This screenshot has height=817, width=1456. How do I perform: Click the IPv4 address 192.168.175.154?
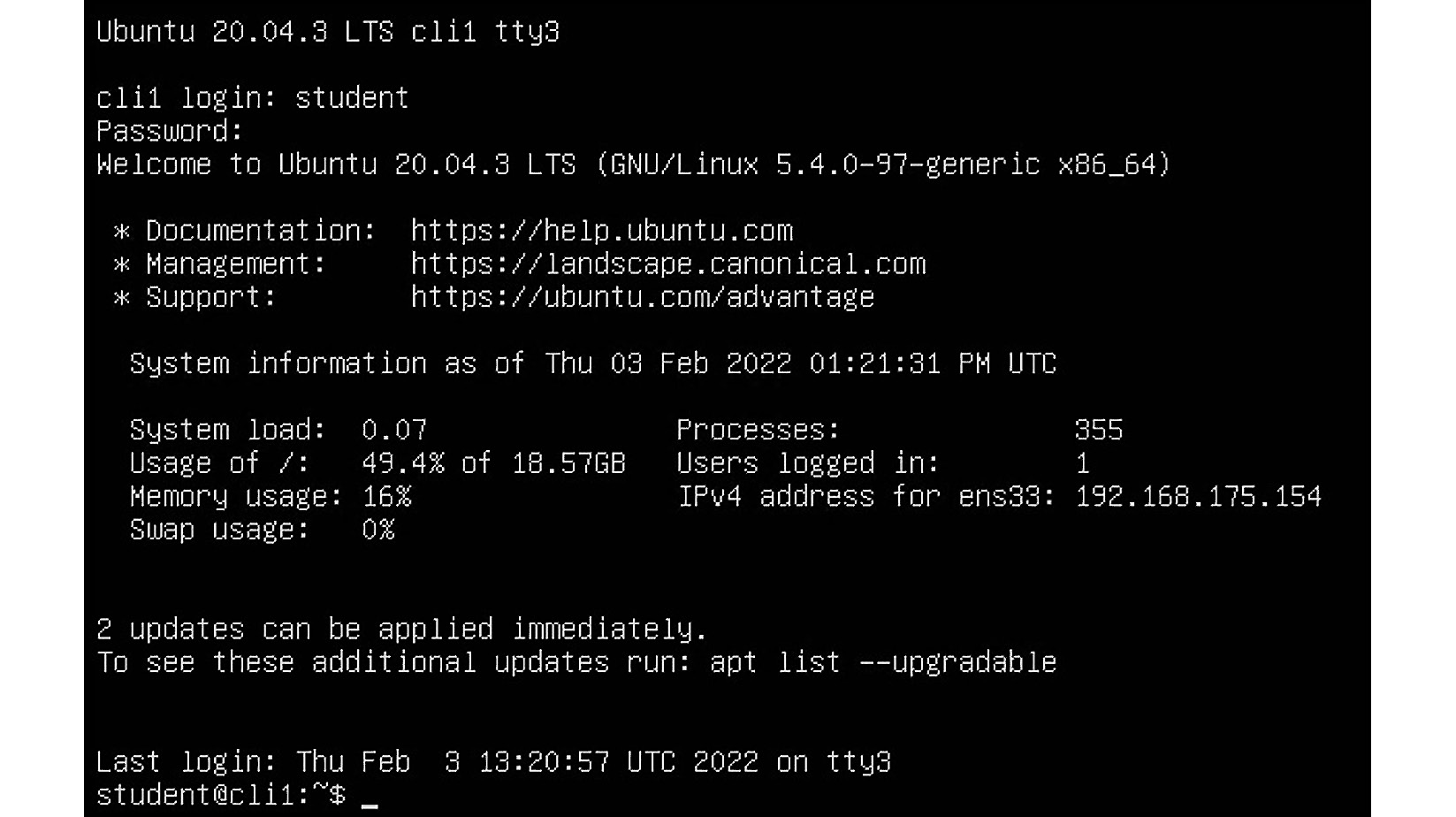[x=1198, y=496]
